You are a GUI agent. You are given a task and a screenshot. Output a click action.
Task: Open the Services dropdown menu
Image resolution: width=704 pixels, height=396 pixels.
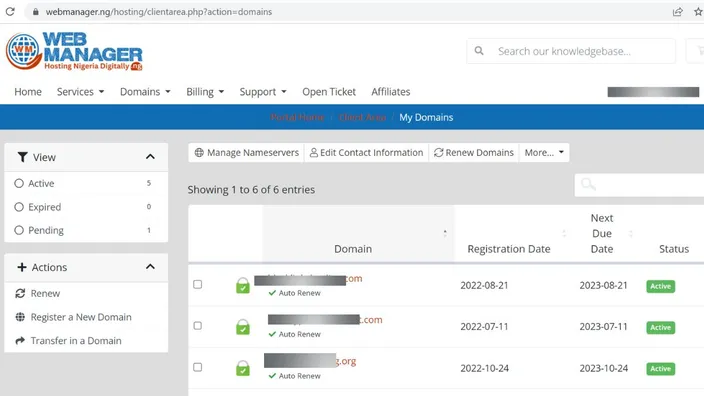tap(80, 92)
